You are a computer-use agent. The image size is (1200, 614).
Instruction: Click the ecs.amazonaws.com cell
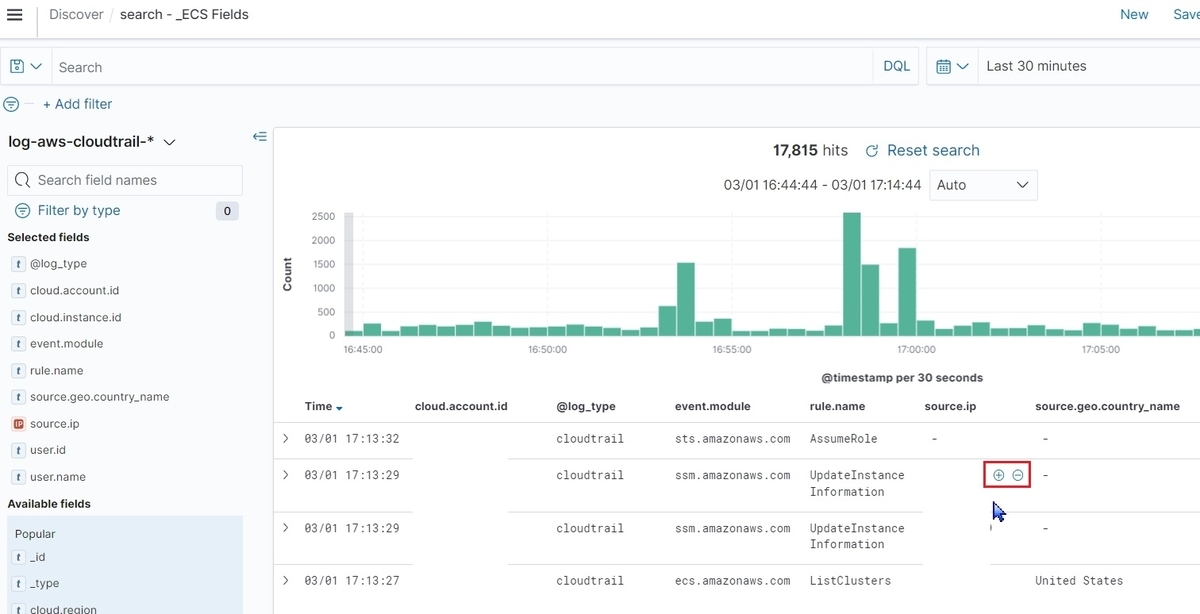pyautogui.click(x=732, y=581)
